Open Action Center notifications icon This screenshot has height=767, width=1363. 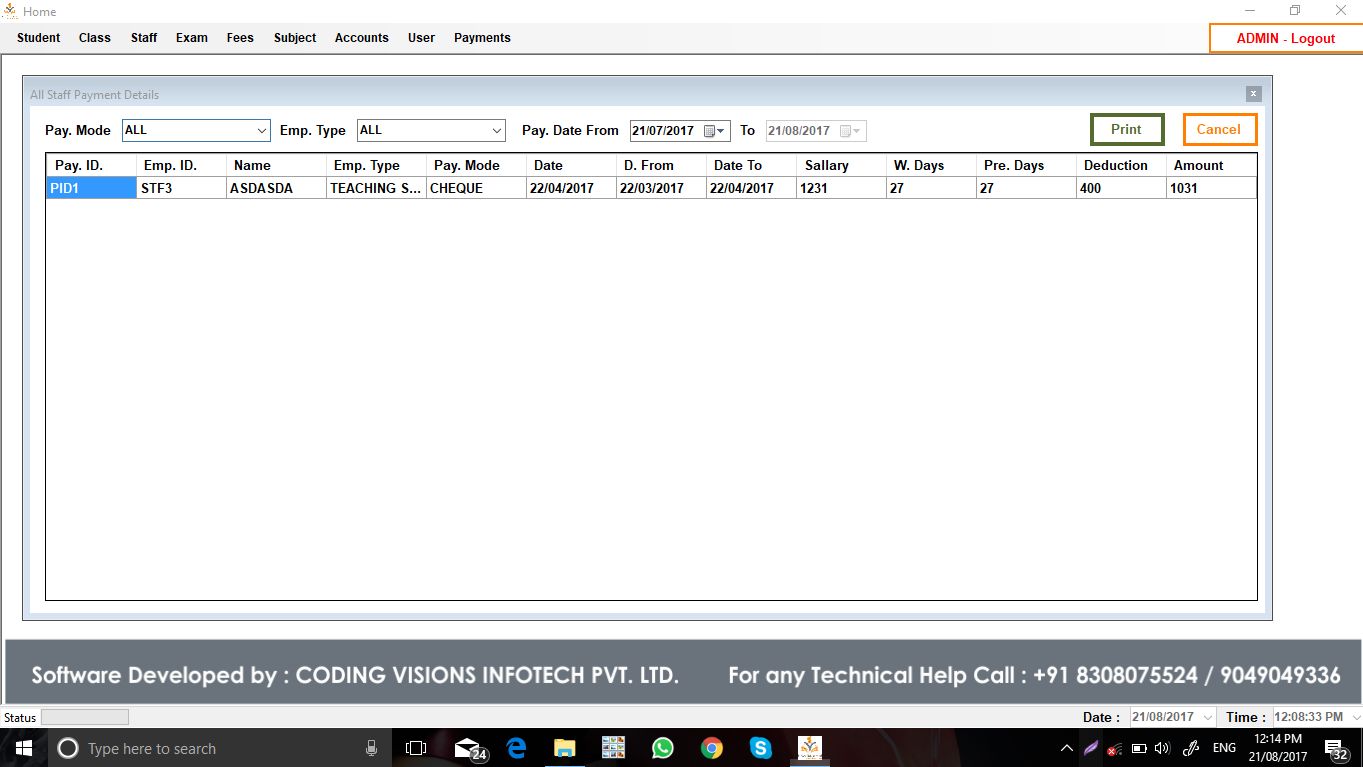(x=1337, y=748)
